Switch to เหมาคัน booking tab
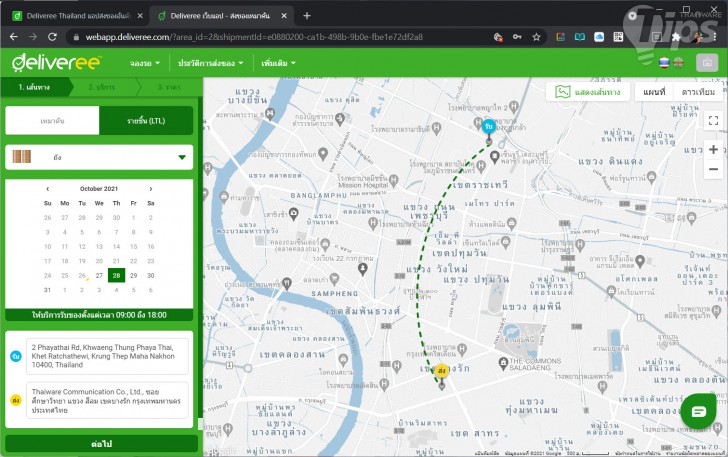The image size is (728, 457). coord(52,121)
